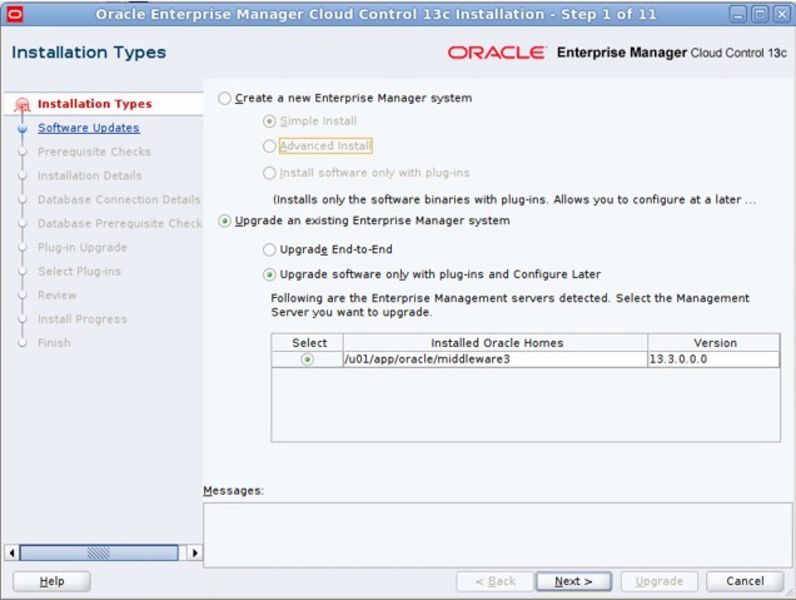
Task: Click the Oracle window menu icon in title bar
Action: pyautogui.click(x=14, y=14)
